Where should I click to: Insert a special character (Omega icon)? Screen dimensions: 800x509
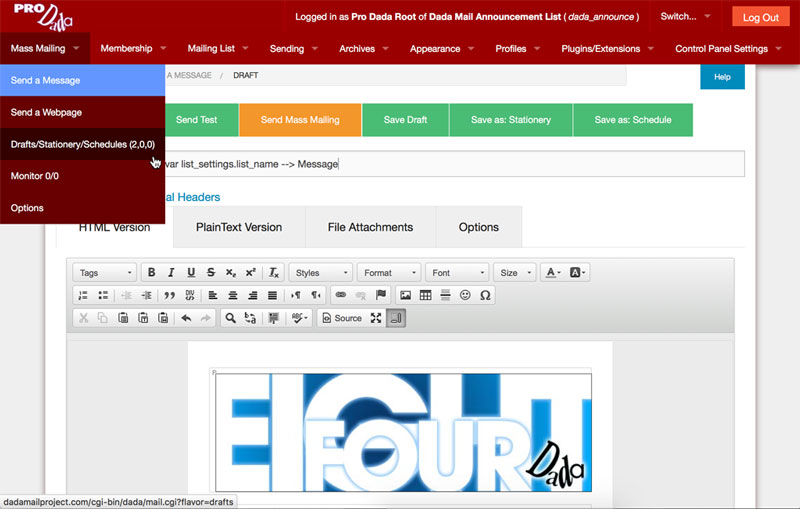pos(485,295)
